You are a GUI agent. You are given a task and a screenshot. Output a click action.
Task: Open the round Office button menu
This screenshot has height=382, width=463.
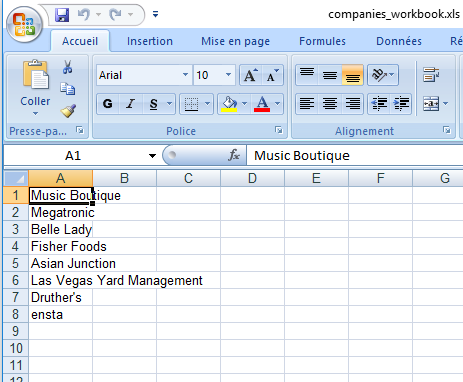pyautogui.click(x=24, y=25)
